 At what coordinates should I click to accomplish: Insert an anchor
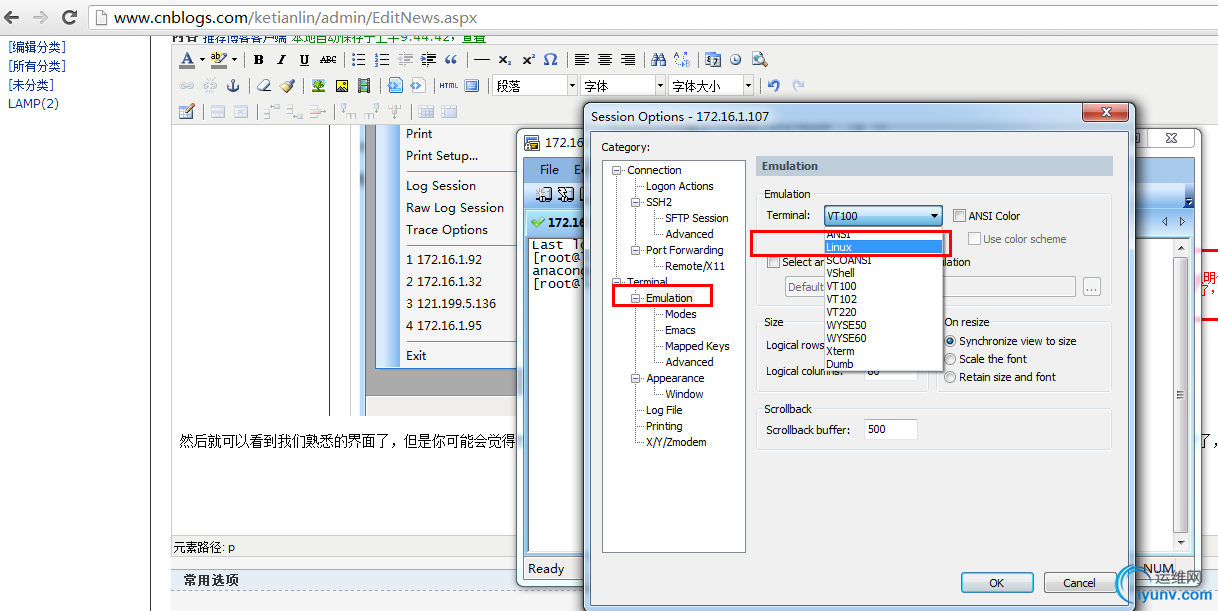[232, 86]
